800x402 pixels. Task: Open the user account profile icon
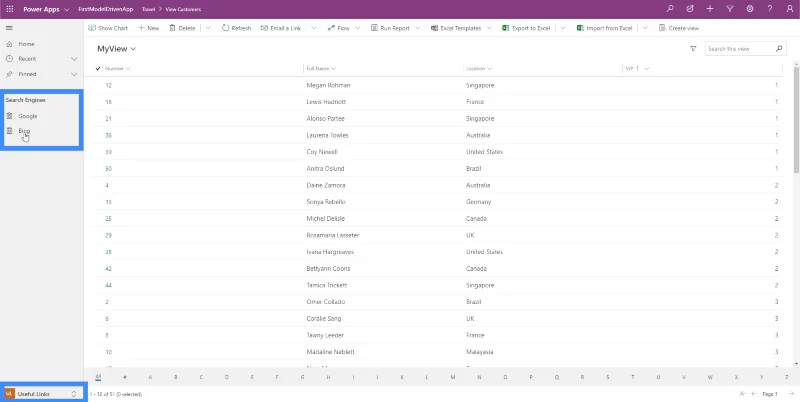[x=790, y=9]
